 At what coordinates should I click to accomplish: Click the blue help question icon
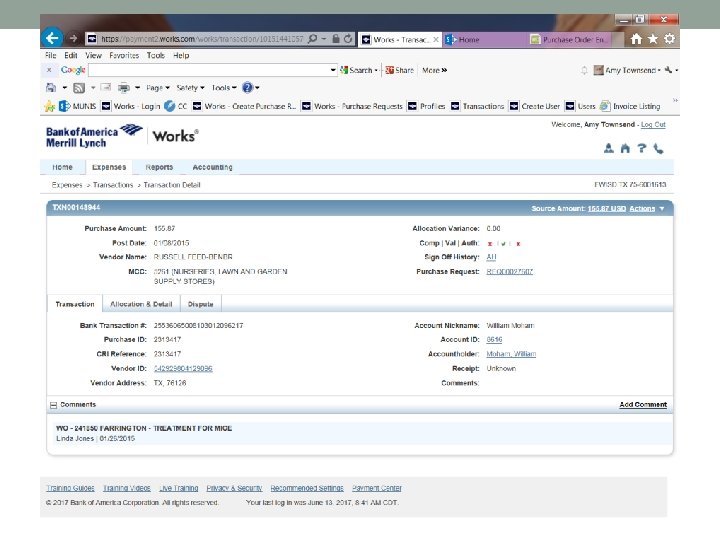248,87
